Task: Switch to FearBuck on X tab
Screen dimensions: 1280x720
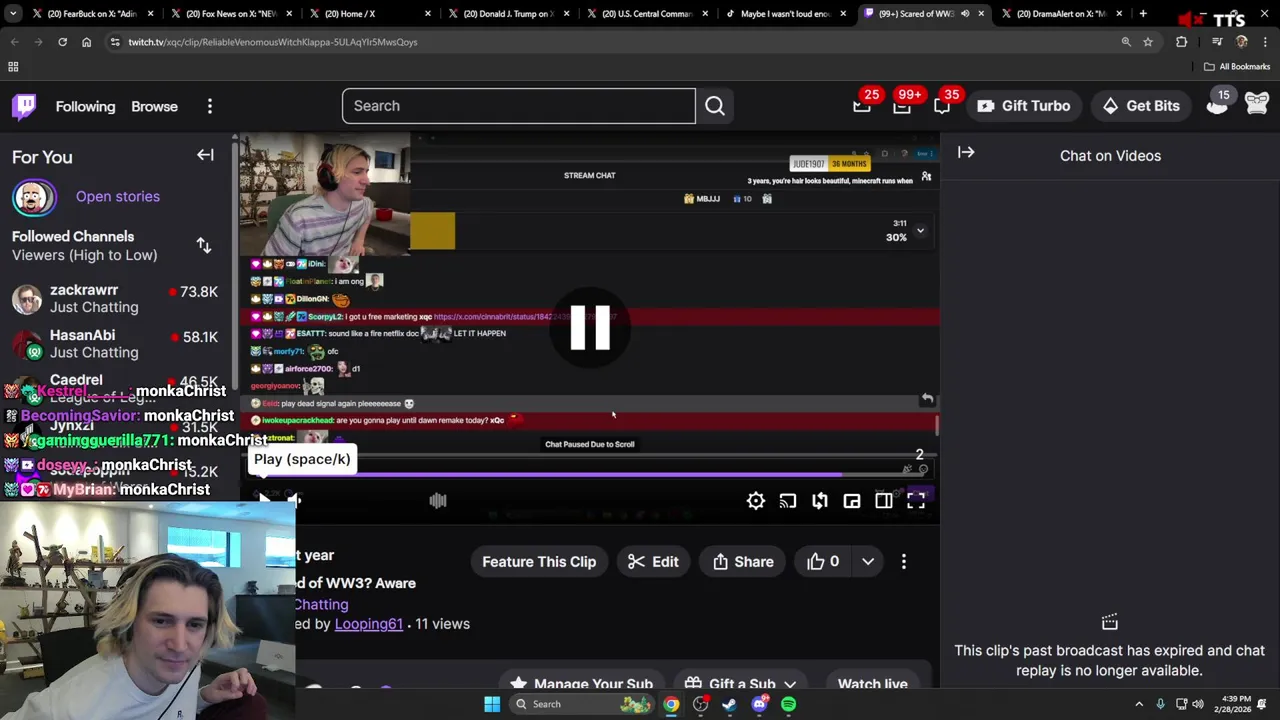Action: coord(90,14)
